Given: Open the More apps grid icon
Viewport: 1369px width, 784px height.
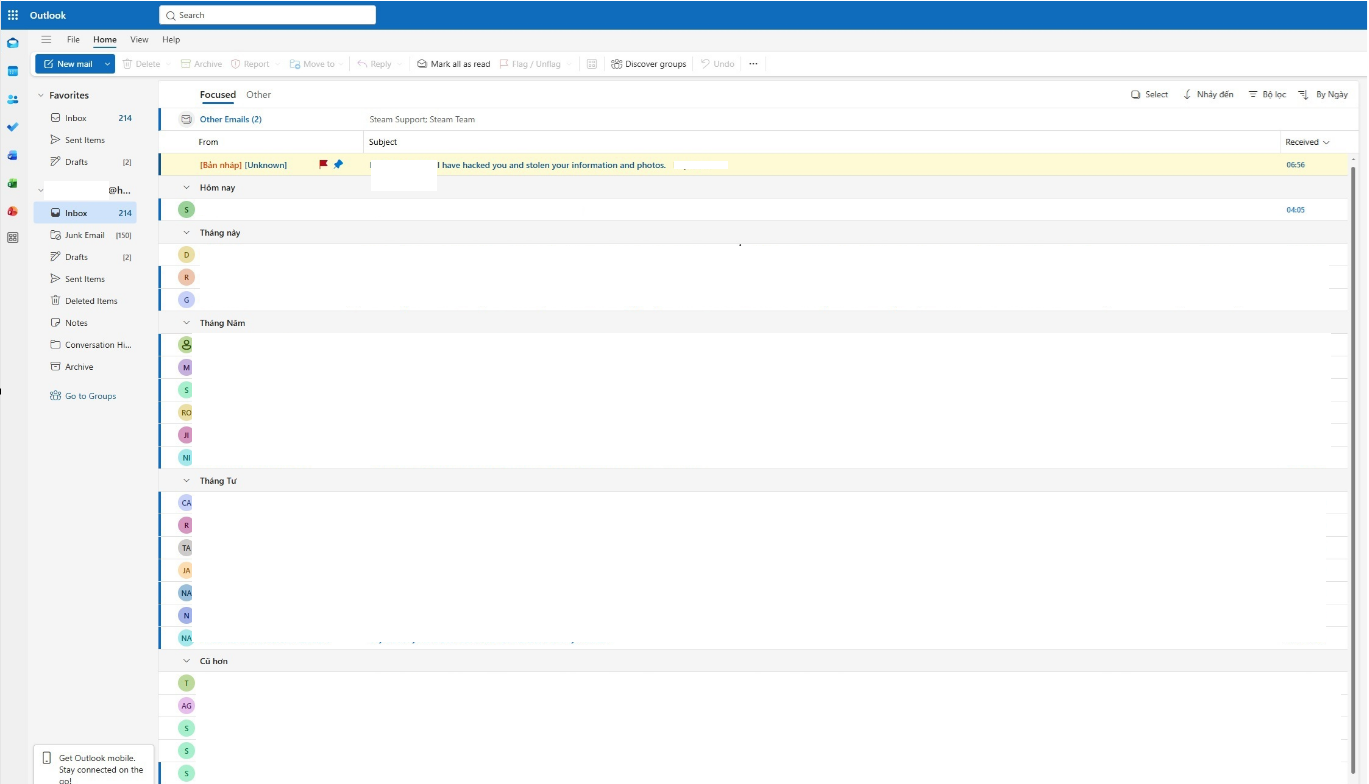Looking at the screenshot, I should click(x=13, y=238).
